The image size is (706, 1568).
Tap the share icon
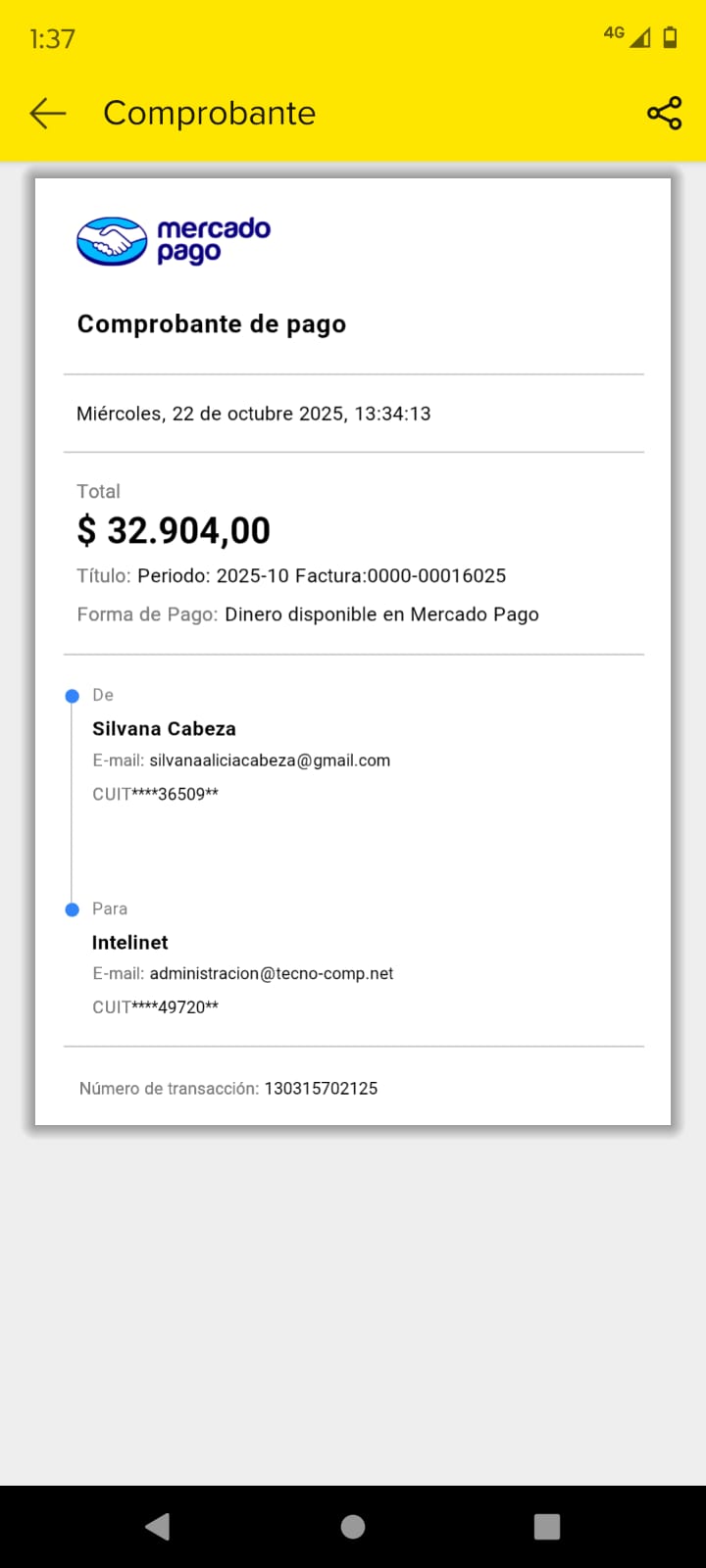tap(664, 114)
